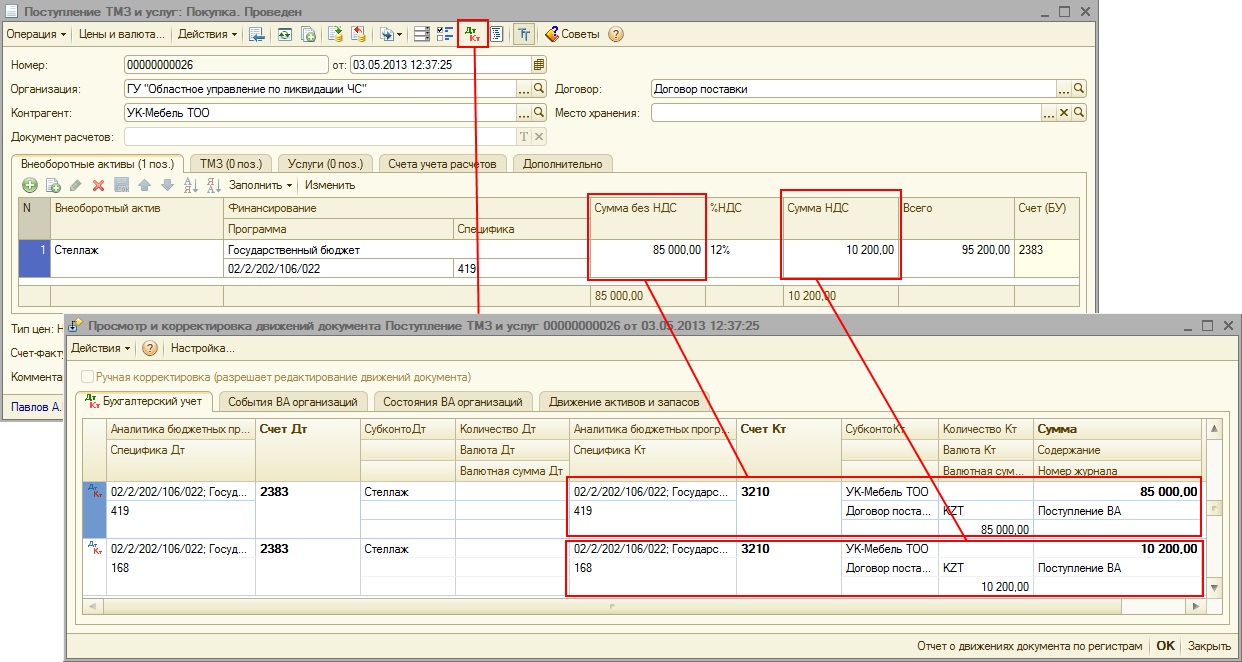Clear Место хранения field with X icon
The height and width of the screenshot is (662, 1242).
[1064, 113]
